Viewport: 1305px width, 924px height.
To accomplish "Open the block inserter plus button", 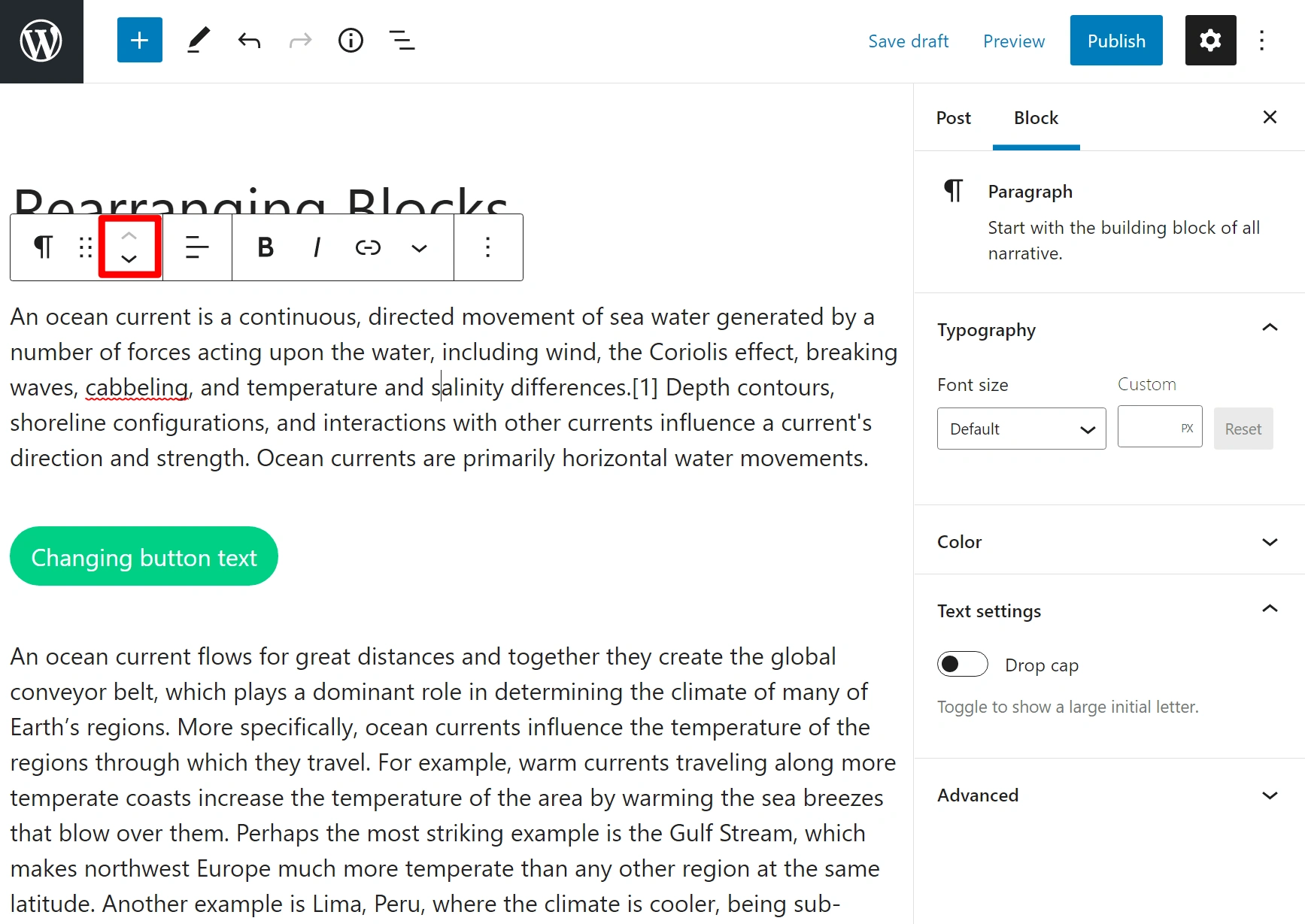I will (x=139, y=40).
